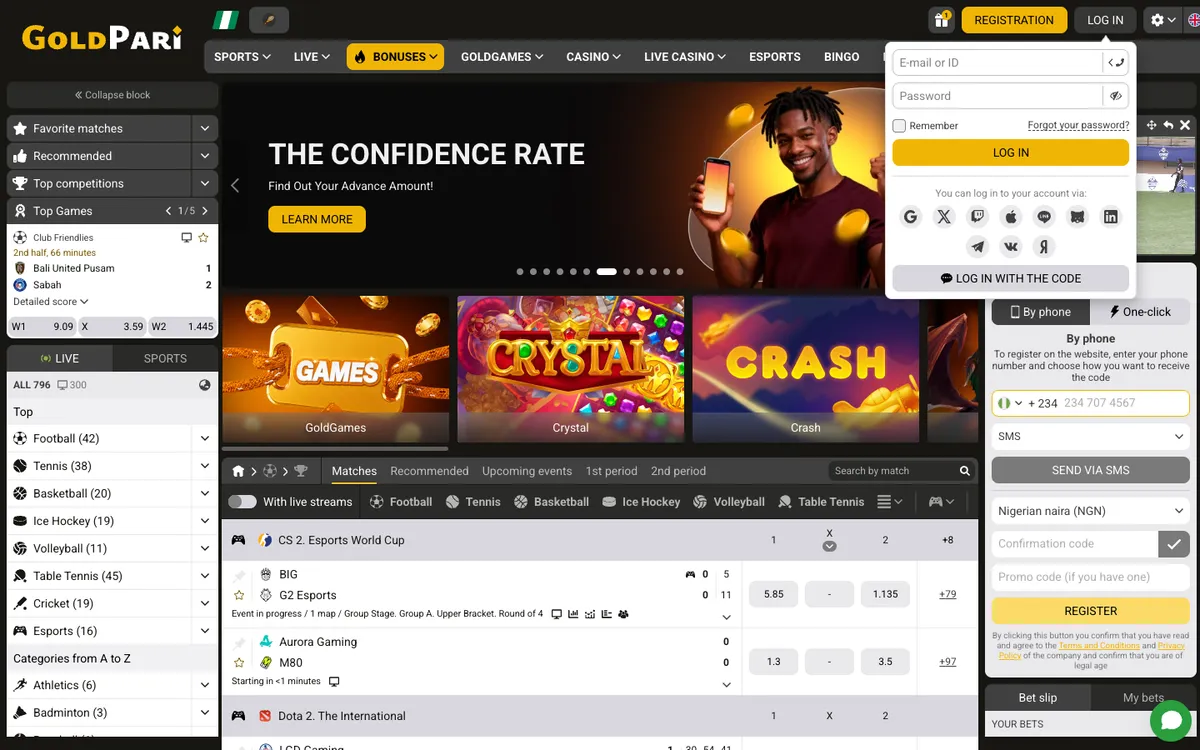Add G2 Esports match to favorites star

(239, 595)
